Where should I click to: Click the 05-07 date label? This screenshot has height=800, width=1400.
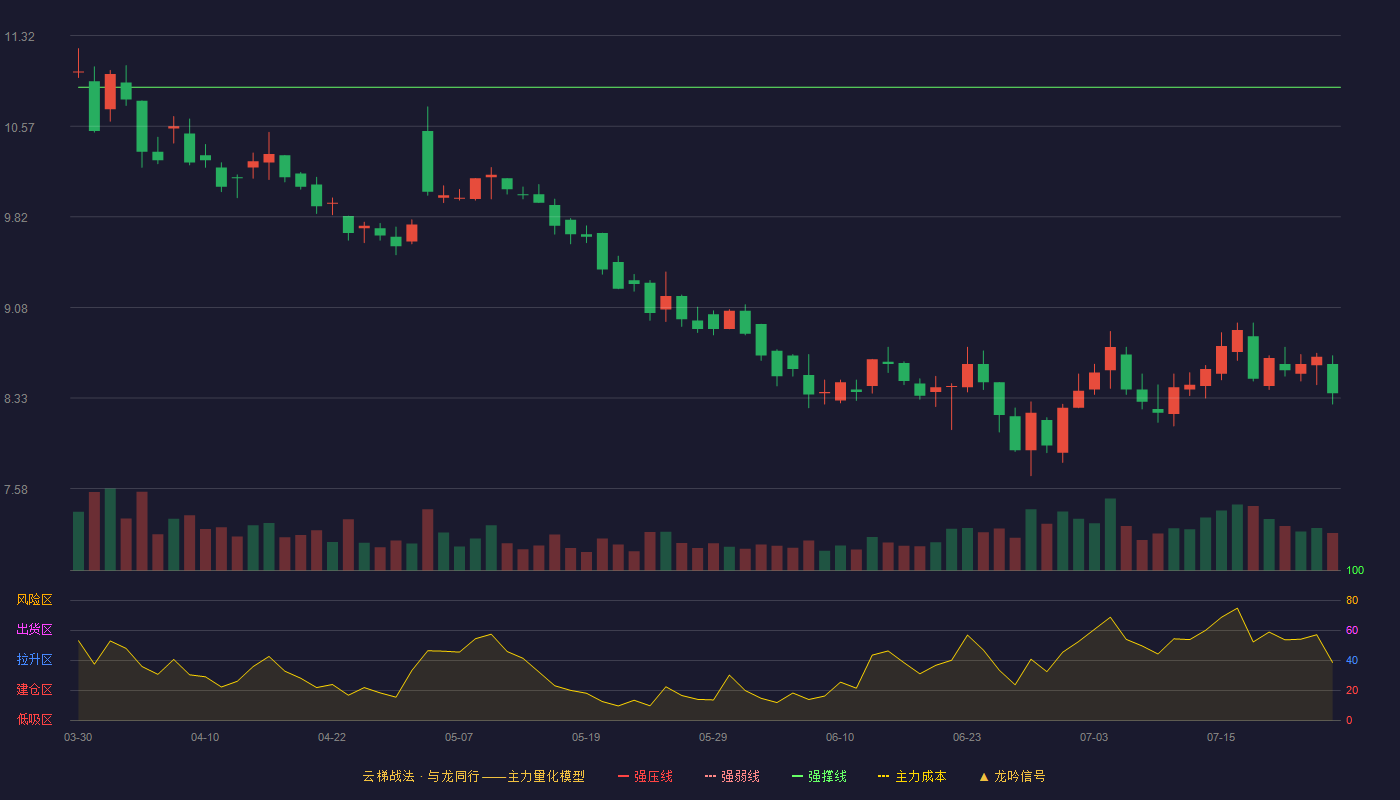coord(459,737)
